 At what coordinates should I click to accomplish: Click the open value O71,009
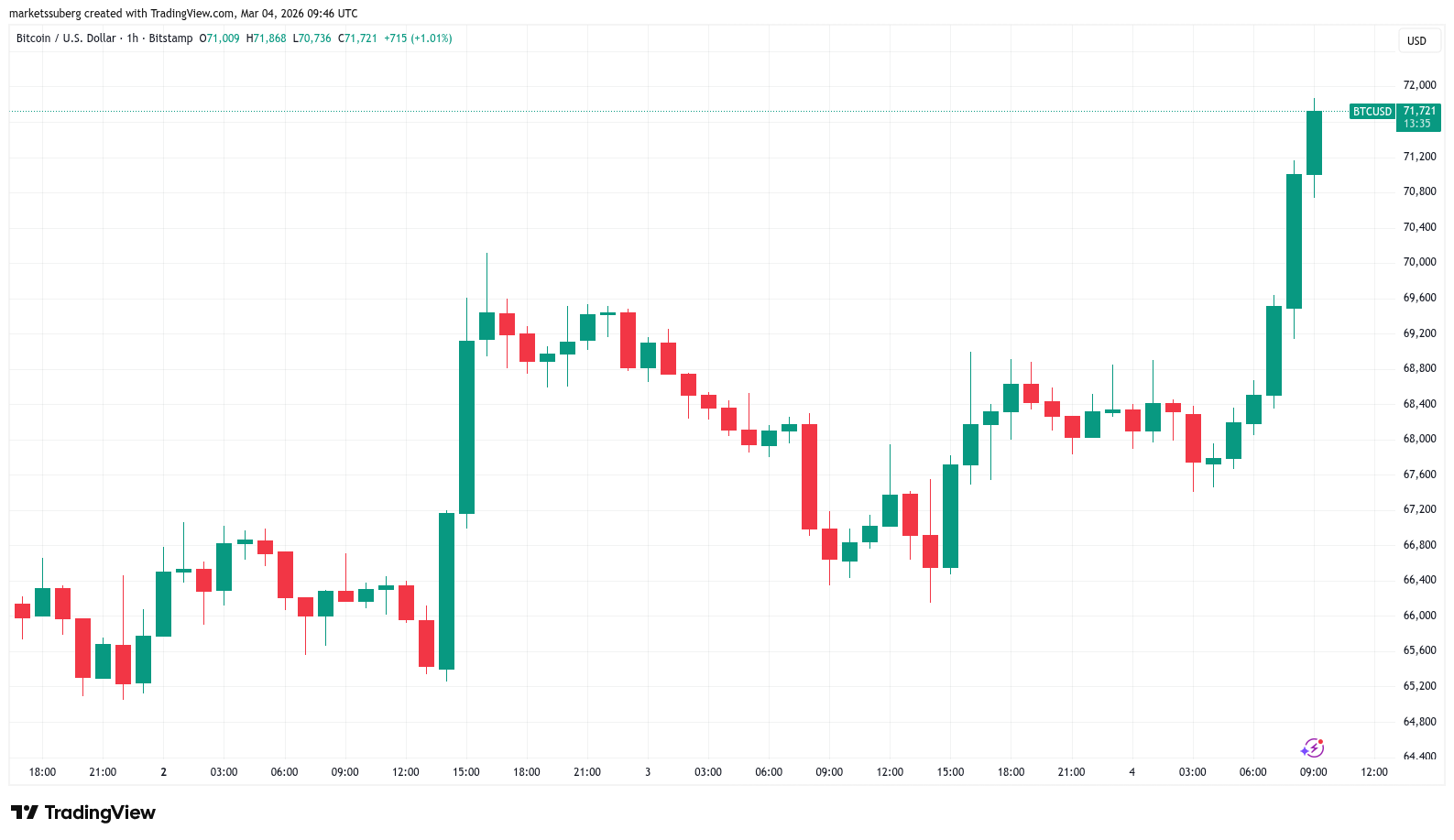coord(219,38)
